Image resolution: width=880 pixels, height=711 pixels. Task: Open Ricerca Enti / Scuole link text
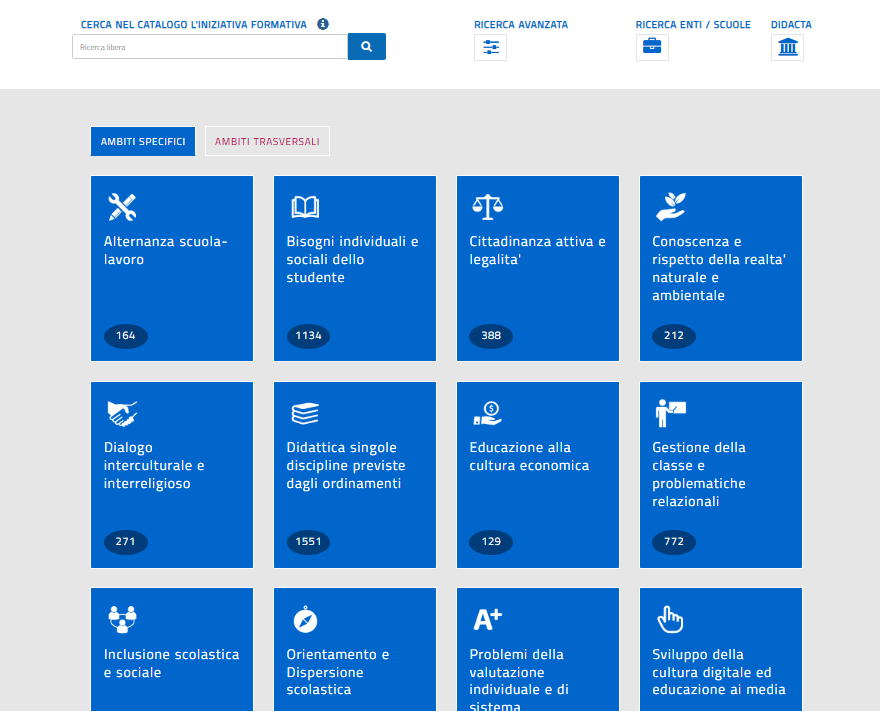pyautogui.click(x=693, y=25)
